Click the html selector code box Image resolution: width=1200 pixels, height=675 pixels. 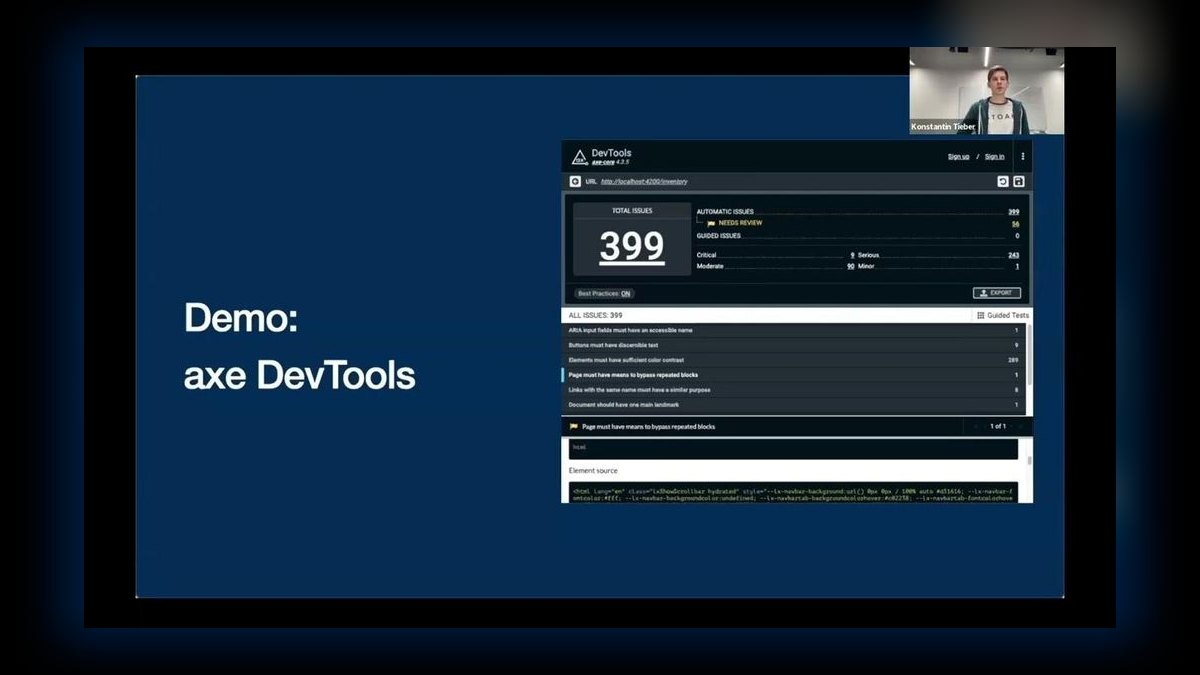[x=792, y=448]
